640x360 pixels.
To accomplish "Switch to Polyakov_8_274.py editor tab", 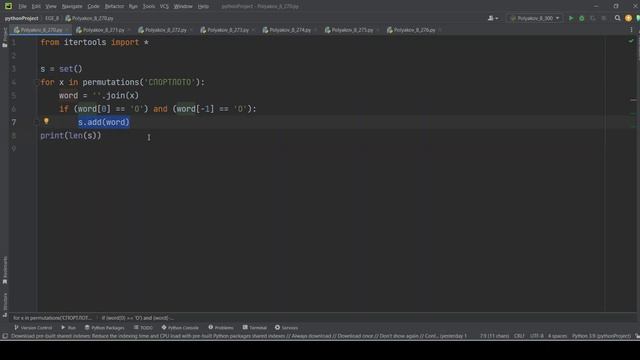I will point(290,30).
